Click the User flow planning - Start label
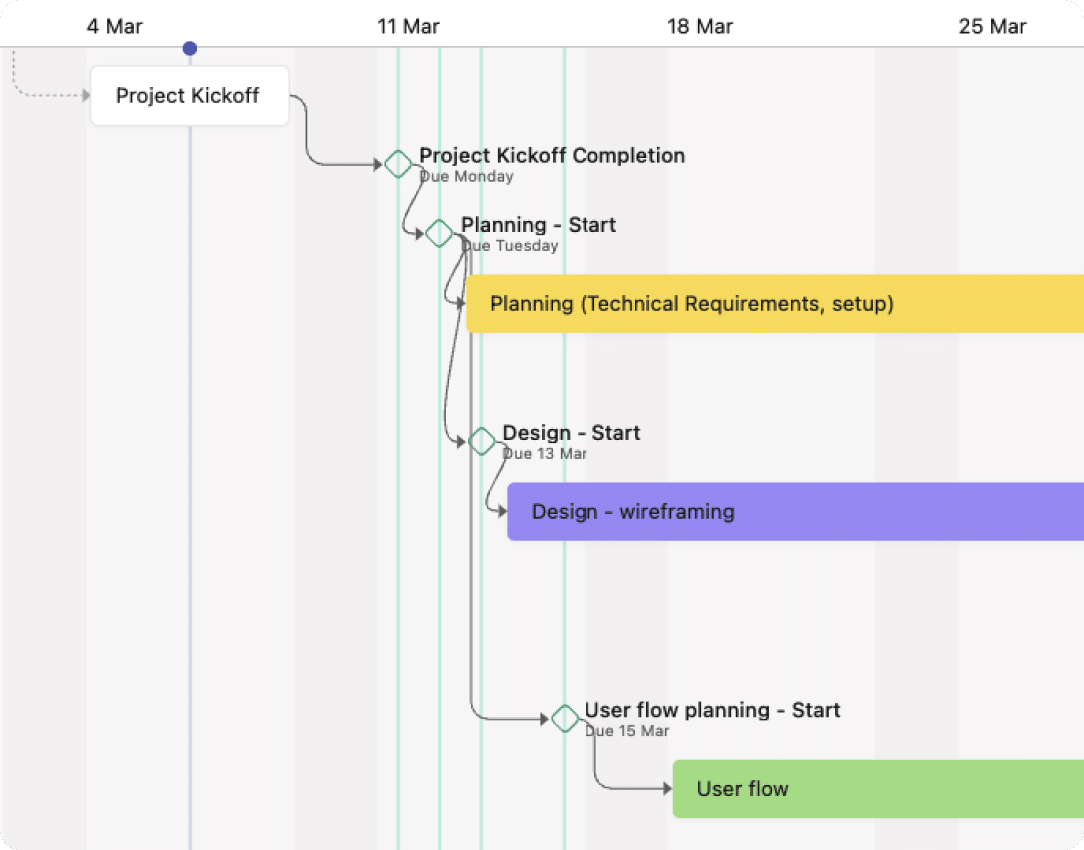The width and height of the screenshot is (1084, 850). (712, 710)
